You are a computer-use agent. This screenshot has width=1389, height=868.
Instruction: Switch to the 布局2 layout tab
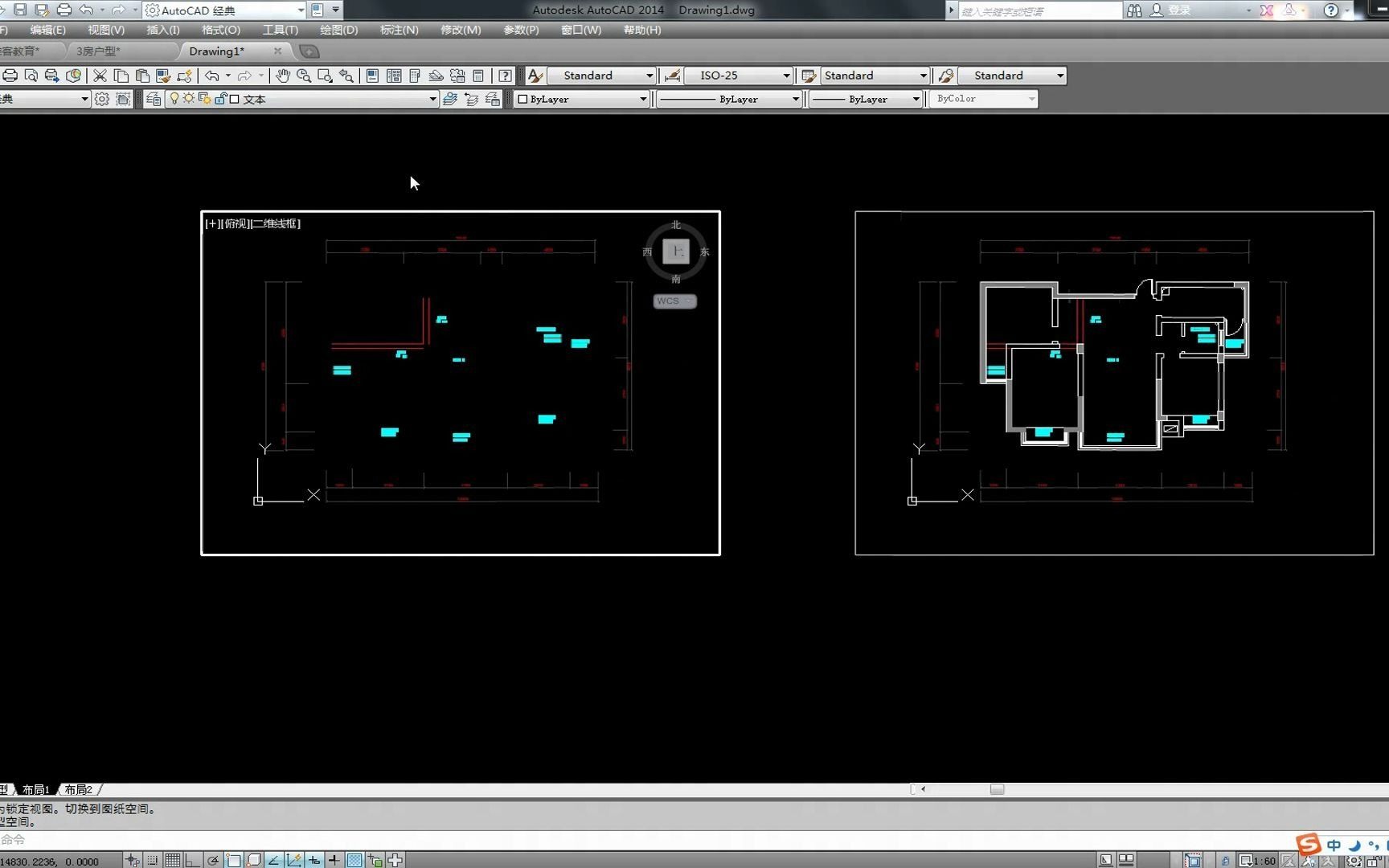(78, 789)
